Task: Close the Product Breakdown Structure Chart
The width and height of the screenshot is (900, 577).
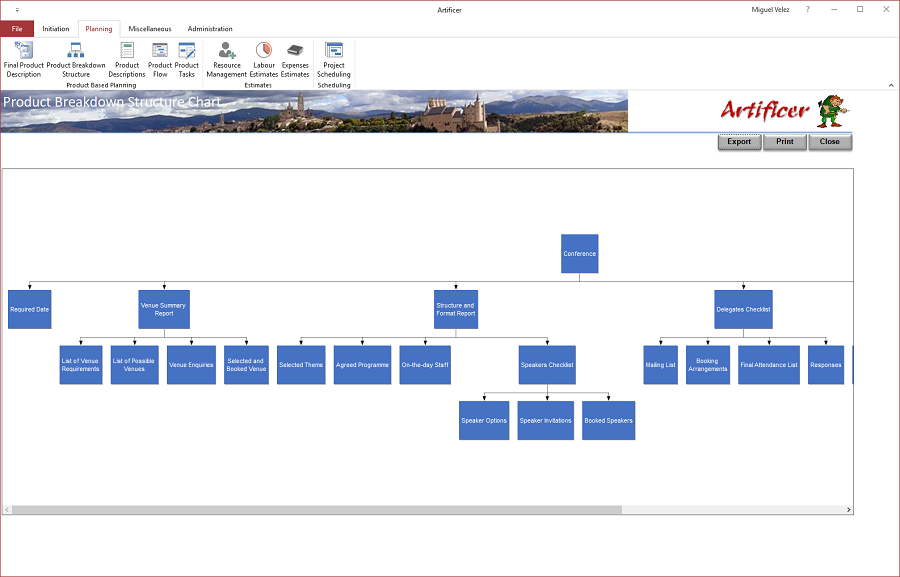Action: click(x=830, y=142)
